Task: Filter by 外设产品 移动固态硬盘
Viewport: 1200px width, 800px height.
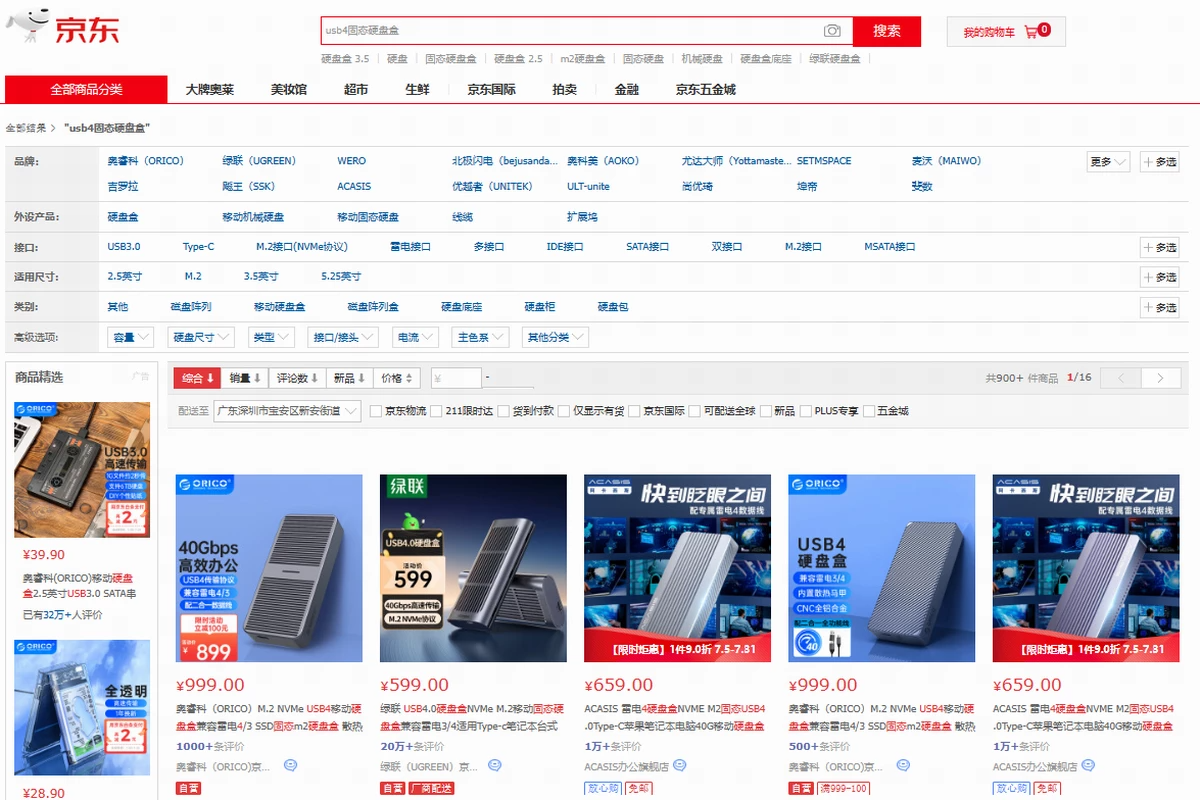Action: (368, 217)
